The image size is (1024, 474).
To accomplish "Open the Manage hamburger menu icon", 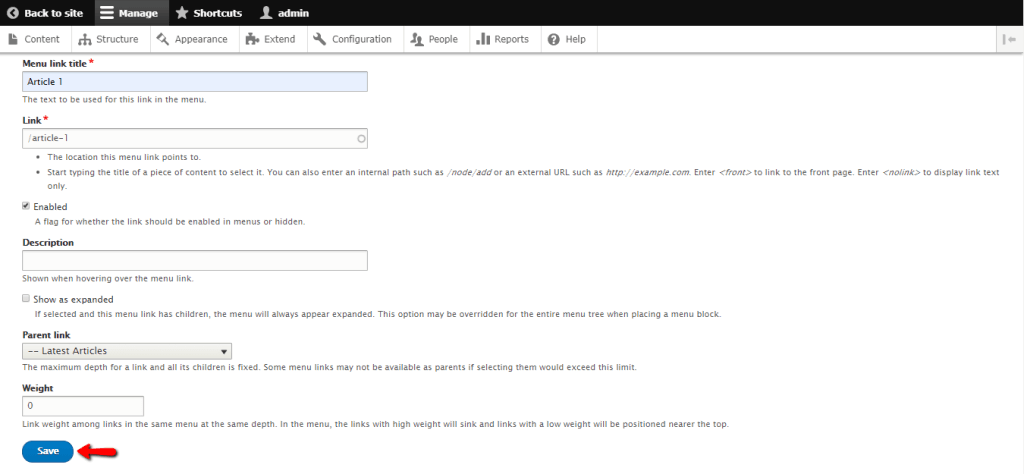I will click(107, 13).
